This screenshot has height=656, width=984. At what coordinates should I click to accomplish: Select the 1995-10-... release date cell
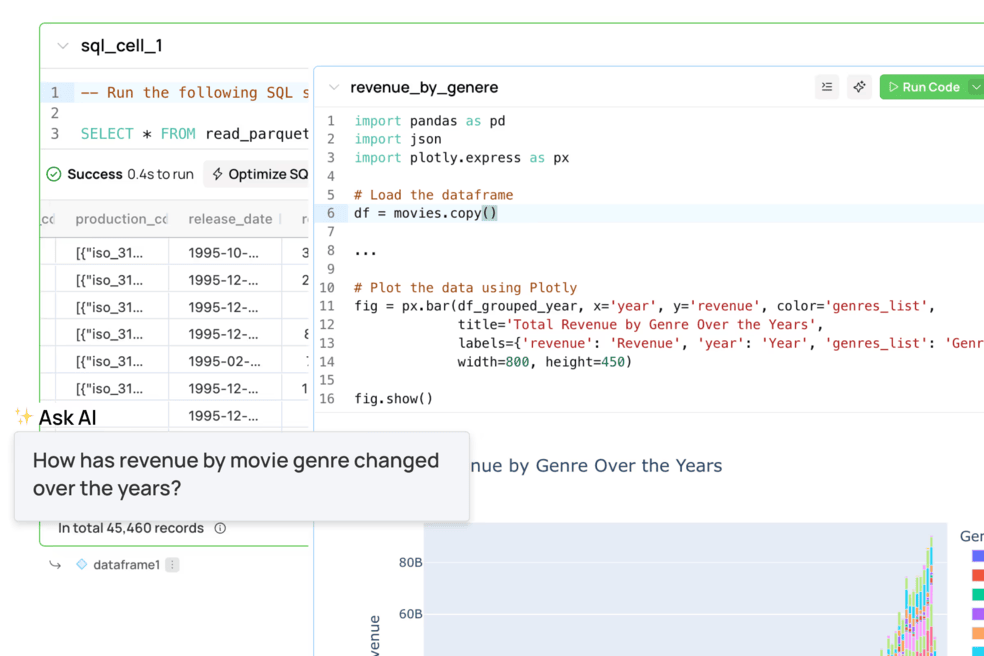pos(223,253)
